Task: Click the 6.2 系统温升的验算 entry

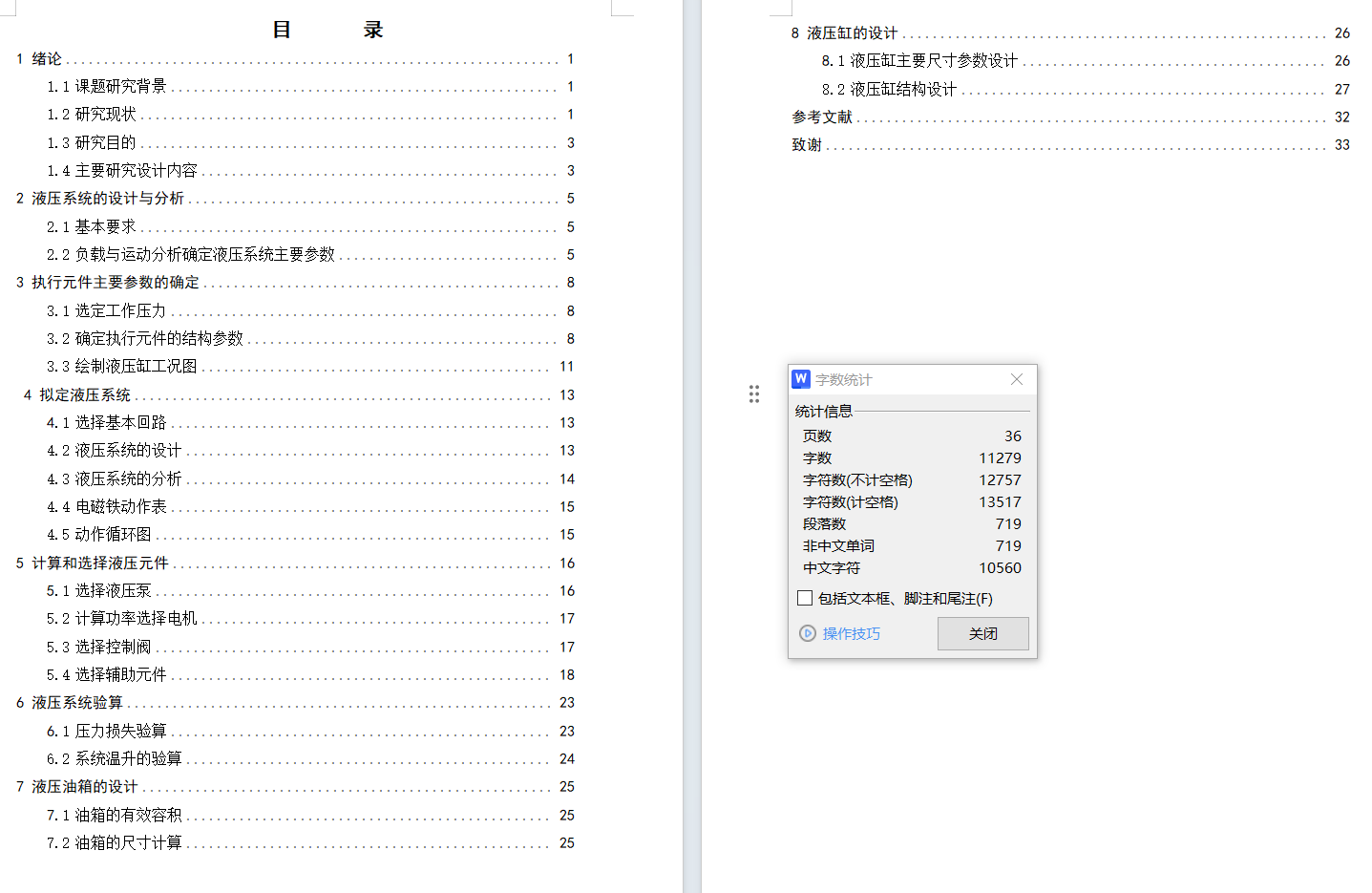Action: [310, 758]
